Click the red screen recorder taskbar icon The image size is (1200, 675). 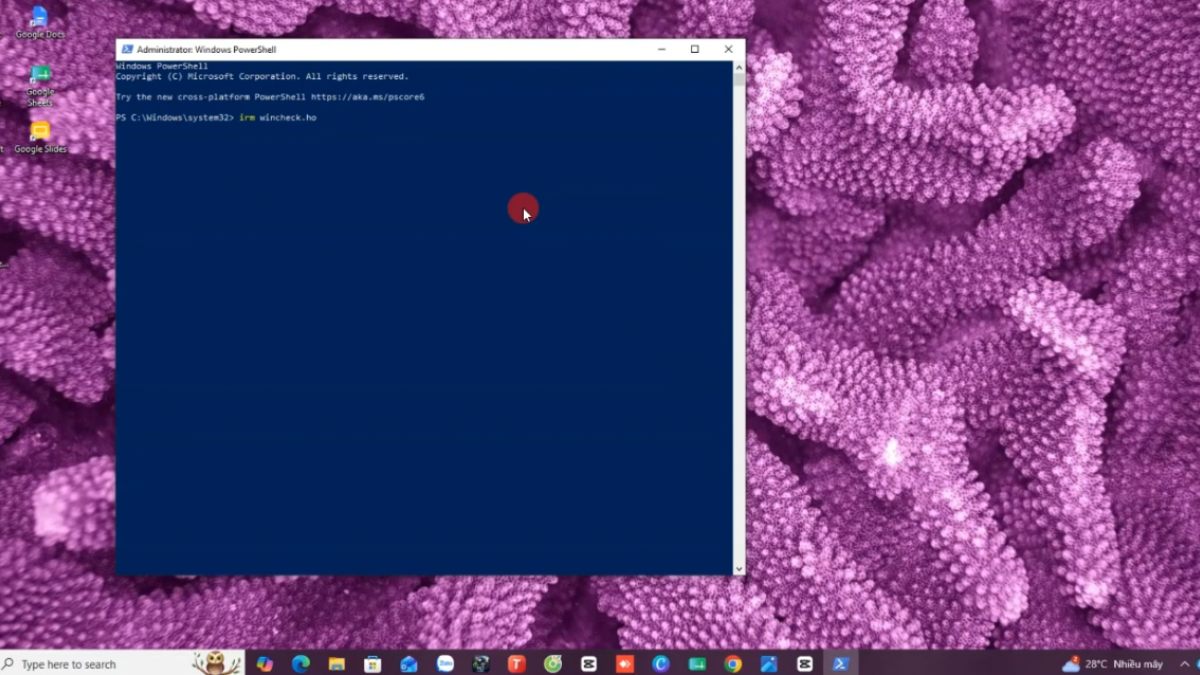click(624, 663)
